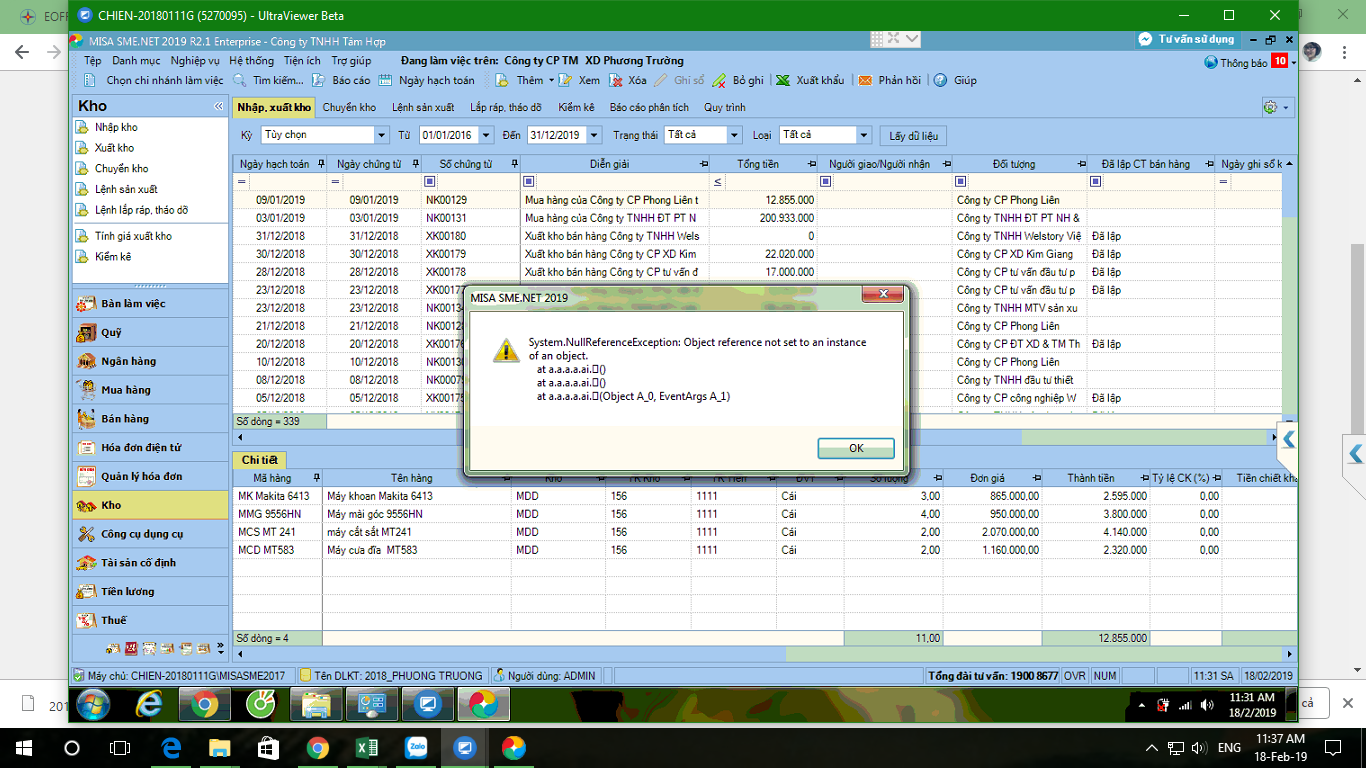Collapse the Kho side panel
The image size is (1366, 768).
click(x=218, y=106)
